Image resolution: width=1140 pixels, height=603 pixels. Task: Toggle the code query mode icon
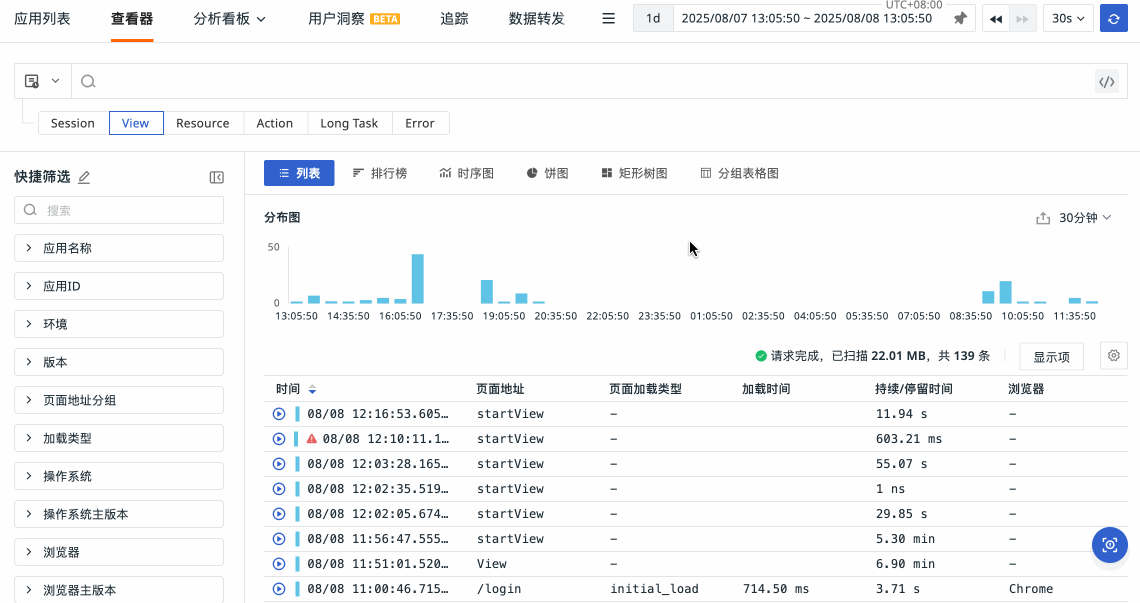pyautogui.click(x=1106, y=82)
